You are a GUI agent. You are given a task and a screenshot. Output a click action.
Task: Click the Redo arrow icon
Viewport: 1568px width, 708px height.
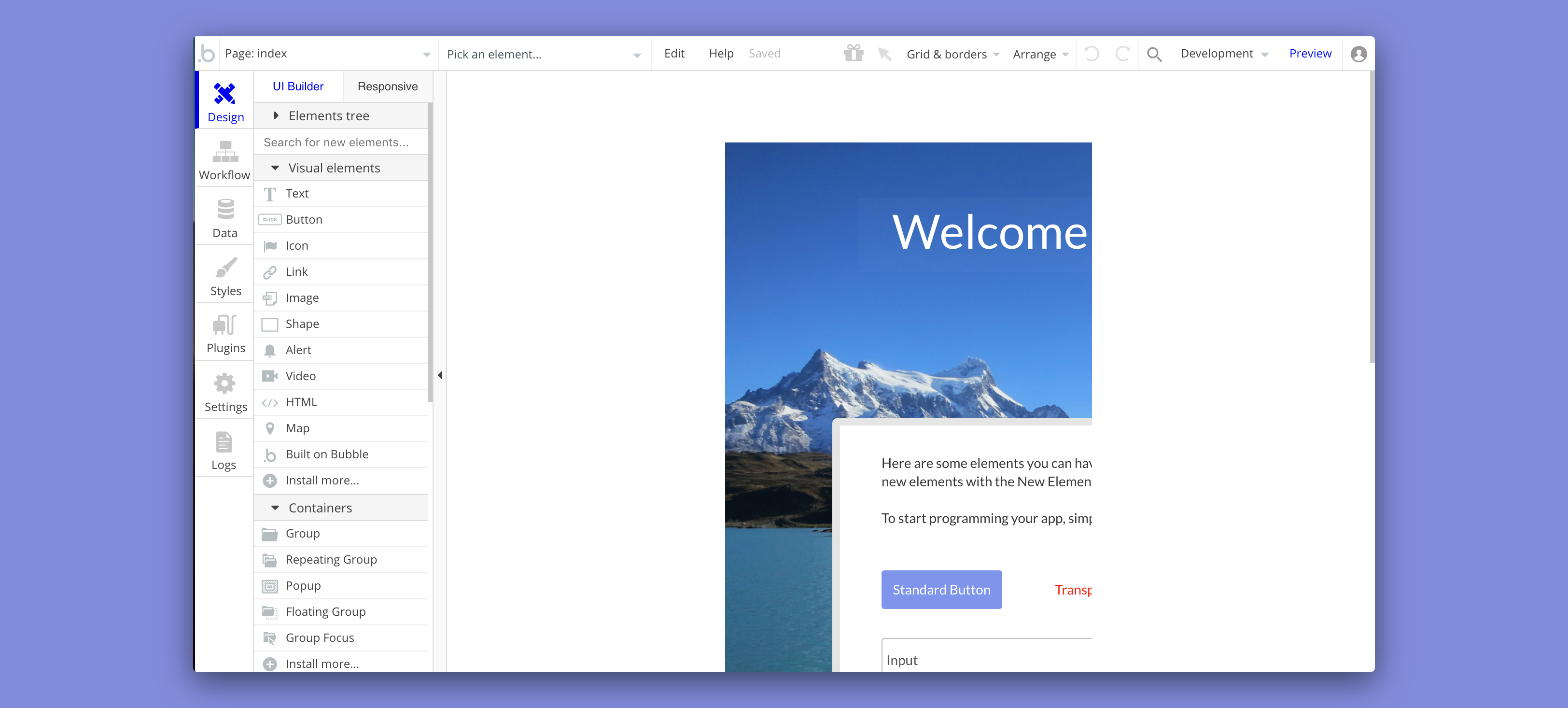click(x=1122, y=54)
